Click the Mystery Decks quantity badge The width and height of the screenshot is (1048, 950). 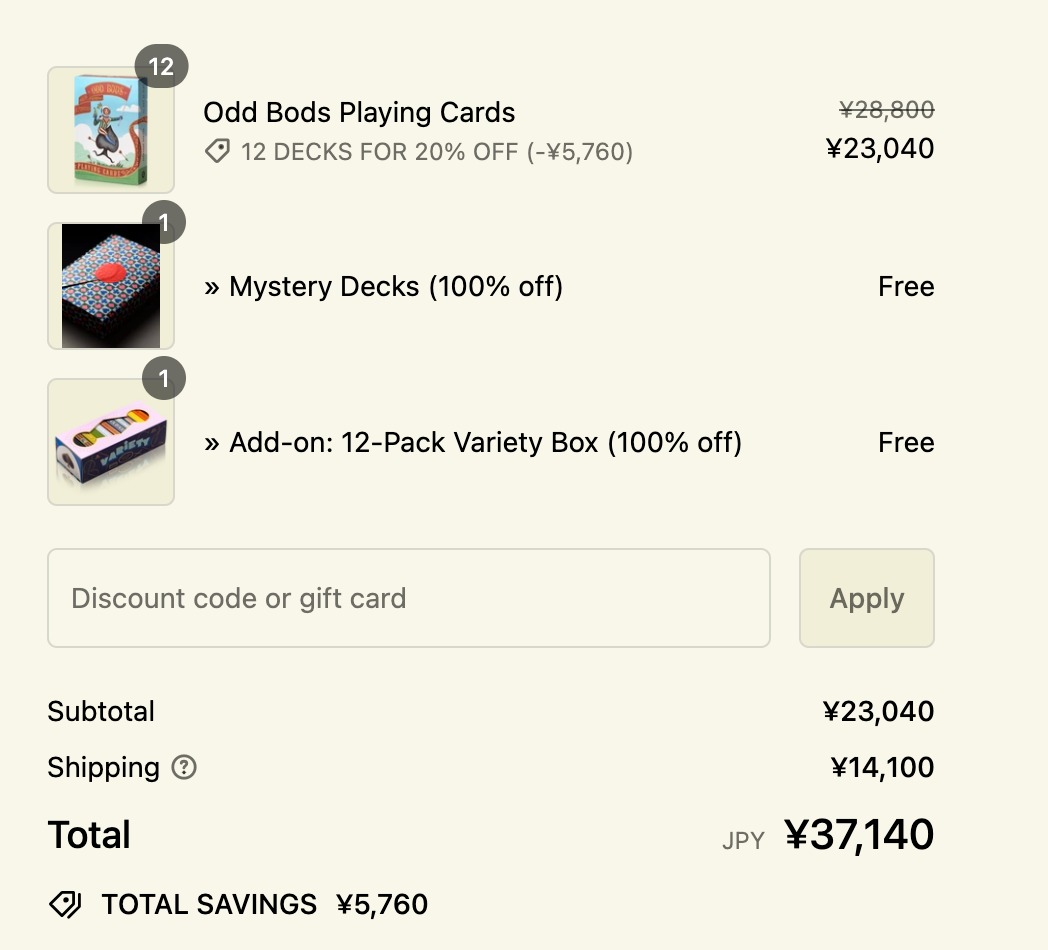[164, 222]
